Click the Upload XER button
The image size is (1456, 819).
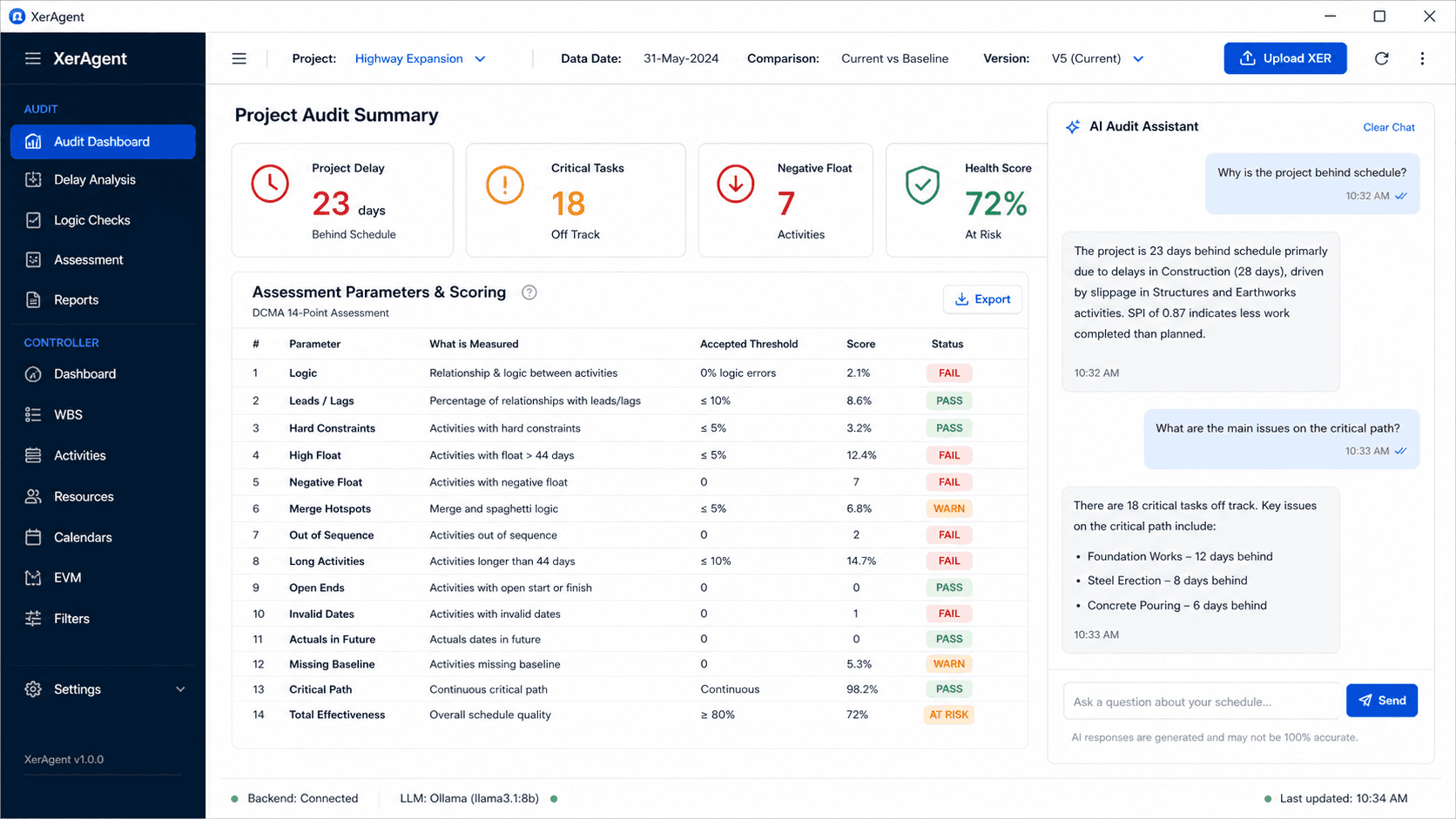point(1284,58)
